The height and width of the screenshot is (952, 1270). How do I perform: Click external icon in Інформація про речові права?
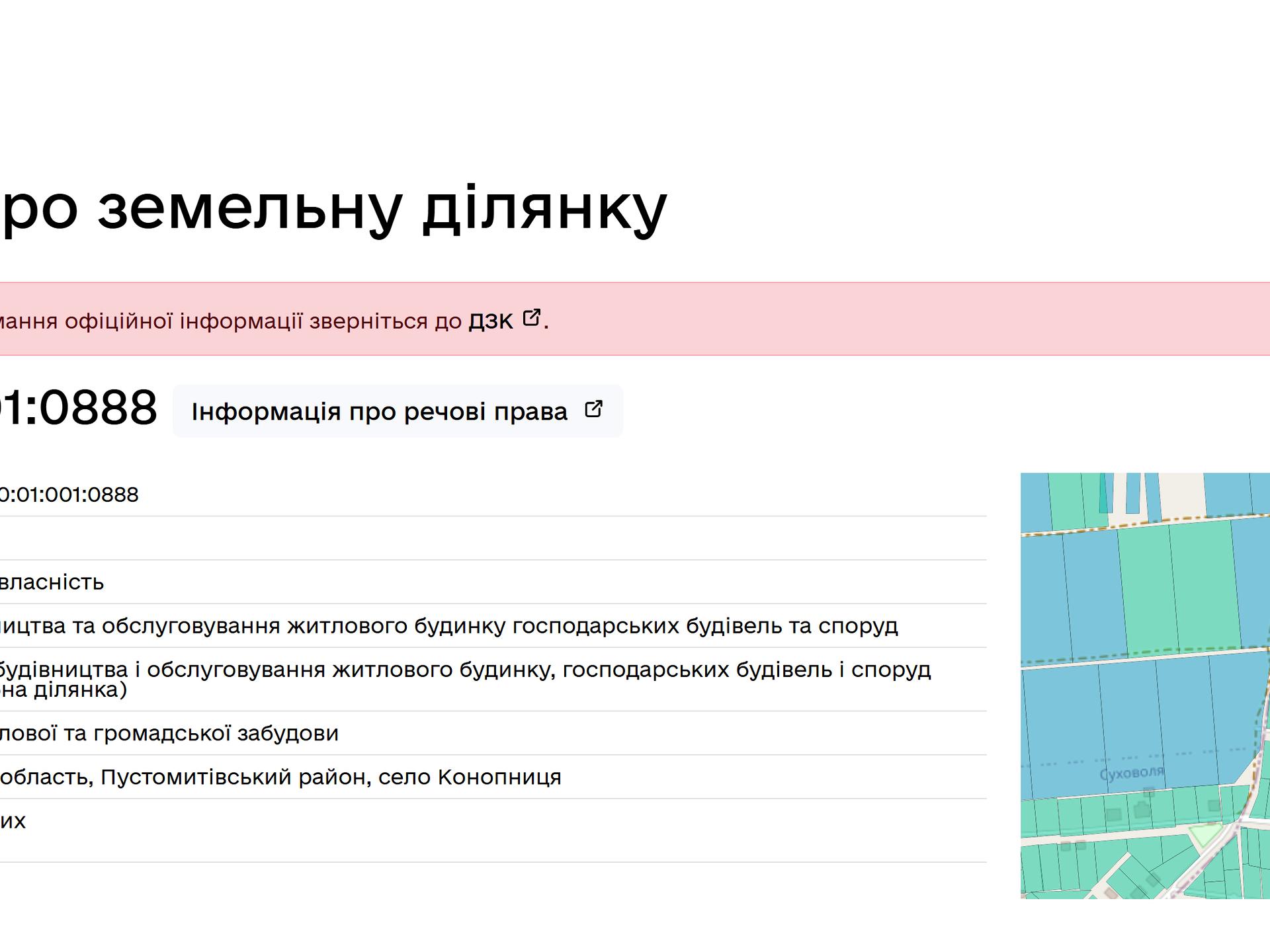[593, 409]
